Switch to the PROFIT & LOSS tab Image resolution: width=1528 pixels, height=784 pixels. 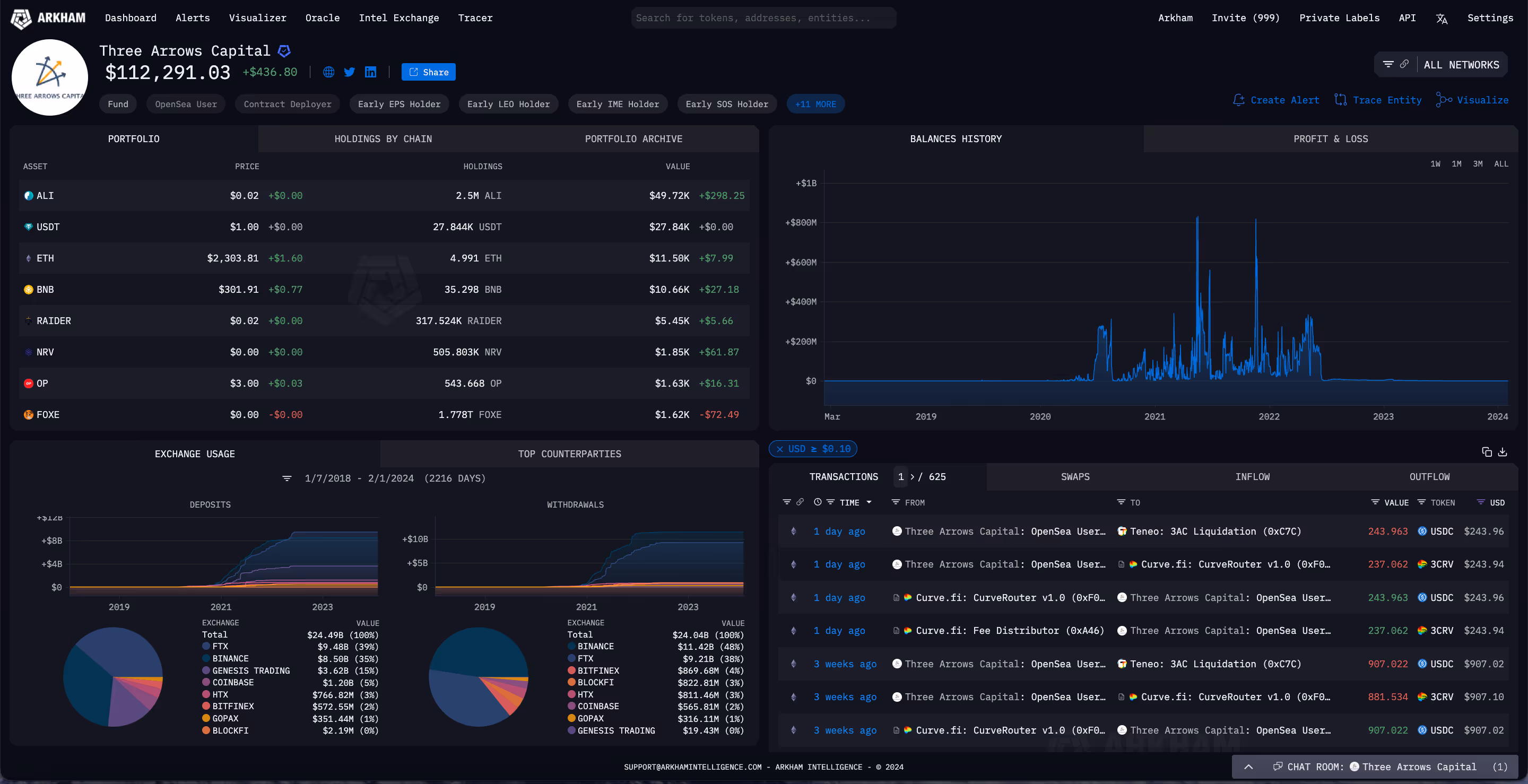1331,139
